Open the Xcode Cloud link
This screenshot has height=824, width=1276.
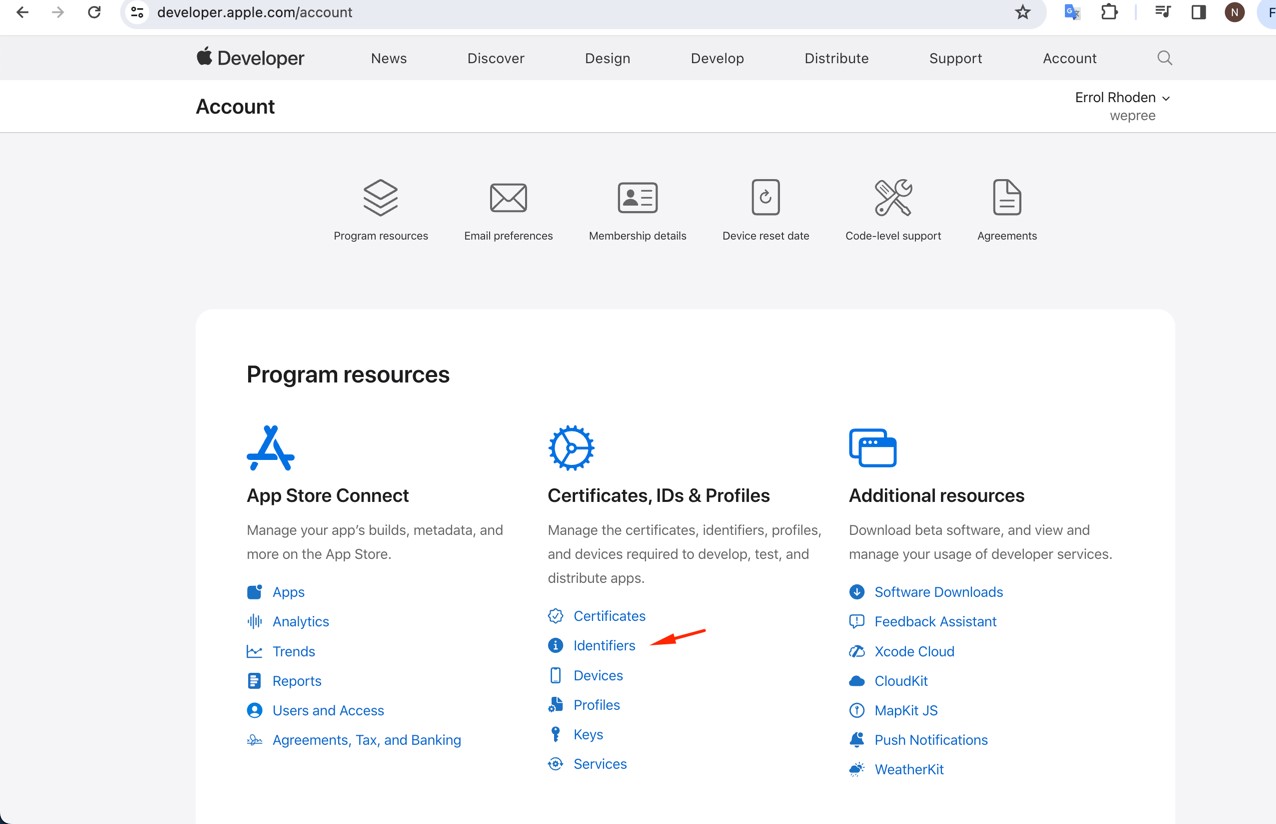tap(914, 651)
